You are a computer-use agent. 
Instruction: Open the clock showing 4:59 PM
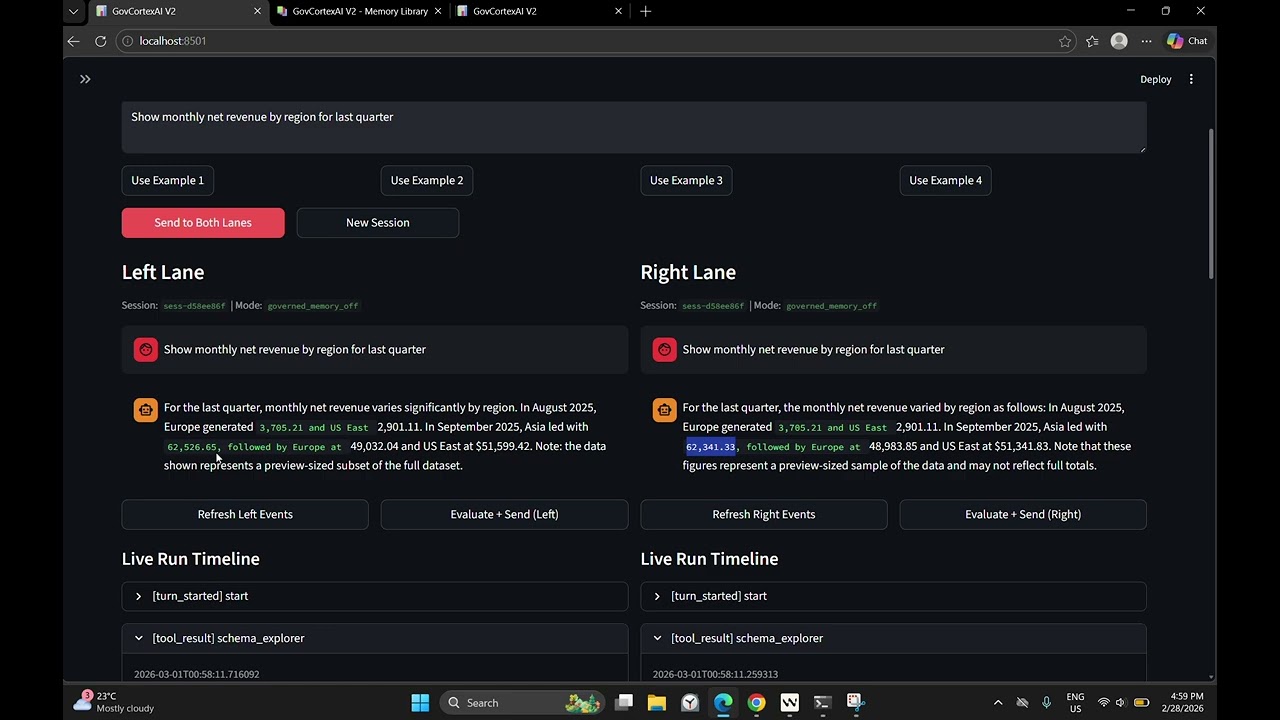(x=1183, y=702)
